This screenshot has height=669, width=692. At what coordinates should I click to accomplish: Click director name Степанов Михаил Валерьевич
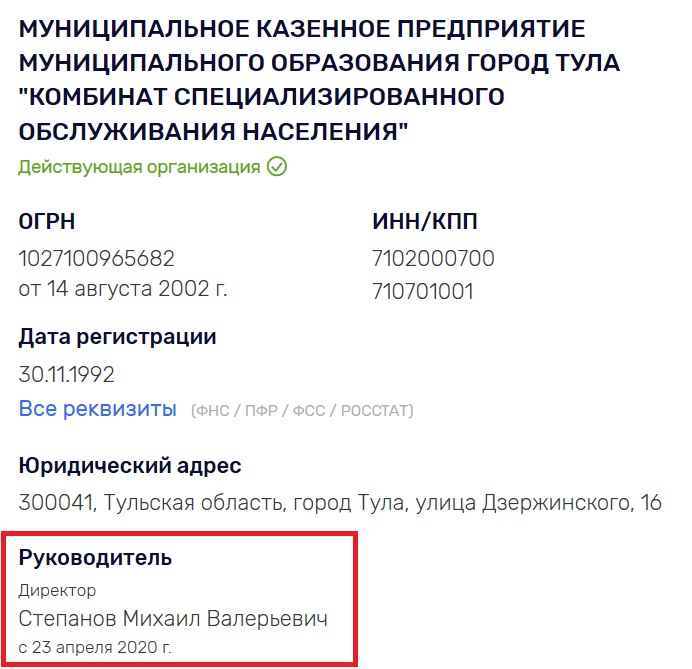point(173,618)
